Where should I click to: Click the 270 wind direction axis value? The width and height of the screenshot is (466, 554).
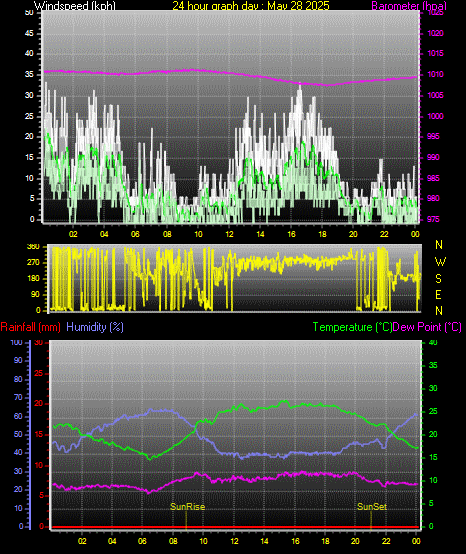pos(33,263)
